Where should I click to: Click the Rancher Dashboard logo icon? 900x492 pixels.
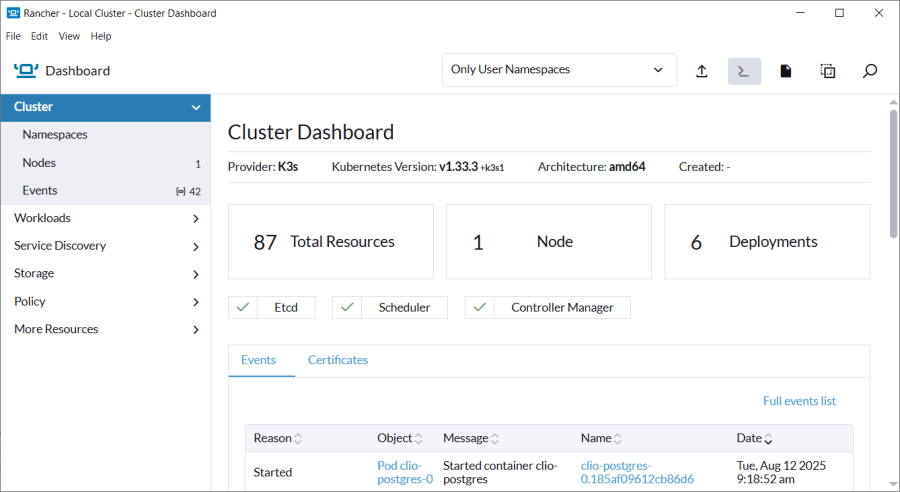point(26,70)
